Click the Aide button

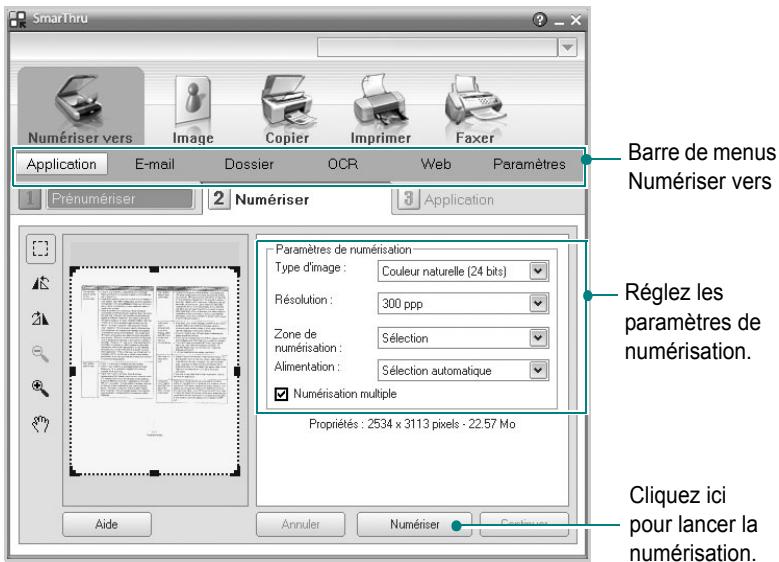pos(107,524)
